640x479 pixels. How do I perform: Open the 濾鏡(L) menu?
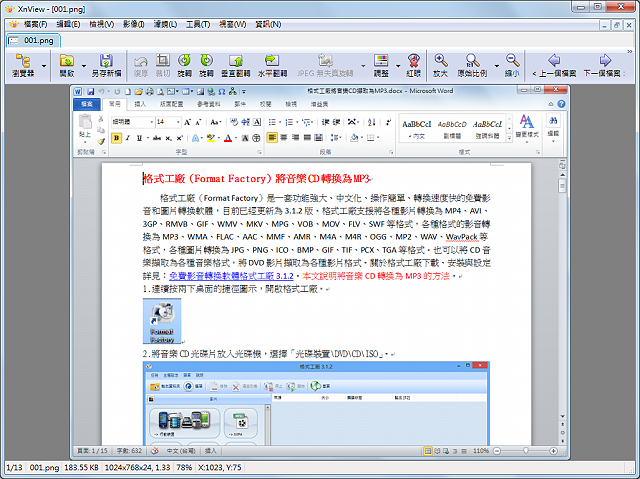coord(165,24)
